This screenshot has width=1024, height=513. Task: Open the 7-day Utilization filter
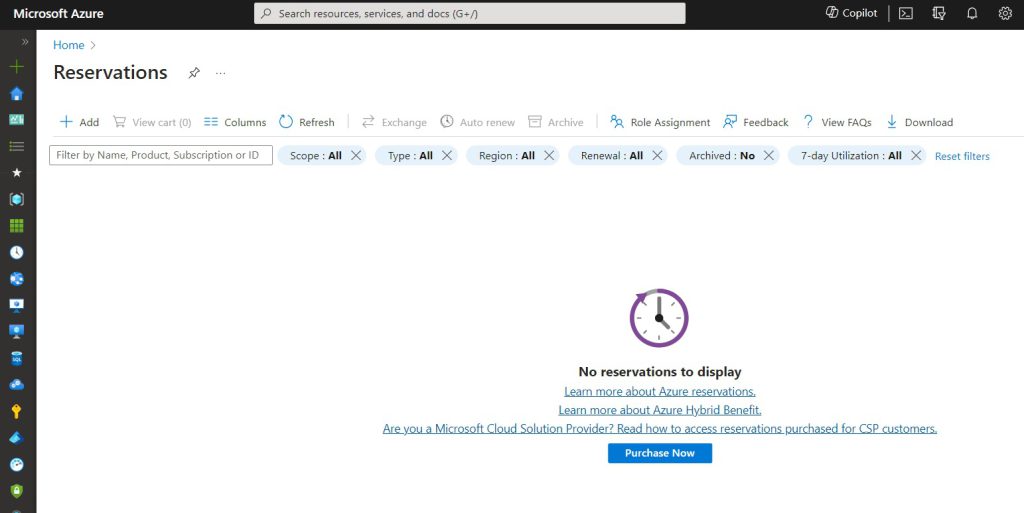(x=851, y=155)
